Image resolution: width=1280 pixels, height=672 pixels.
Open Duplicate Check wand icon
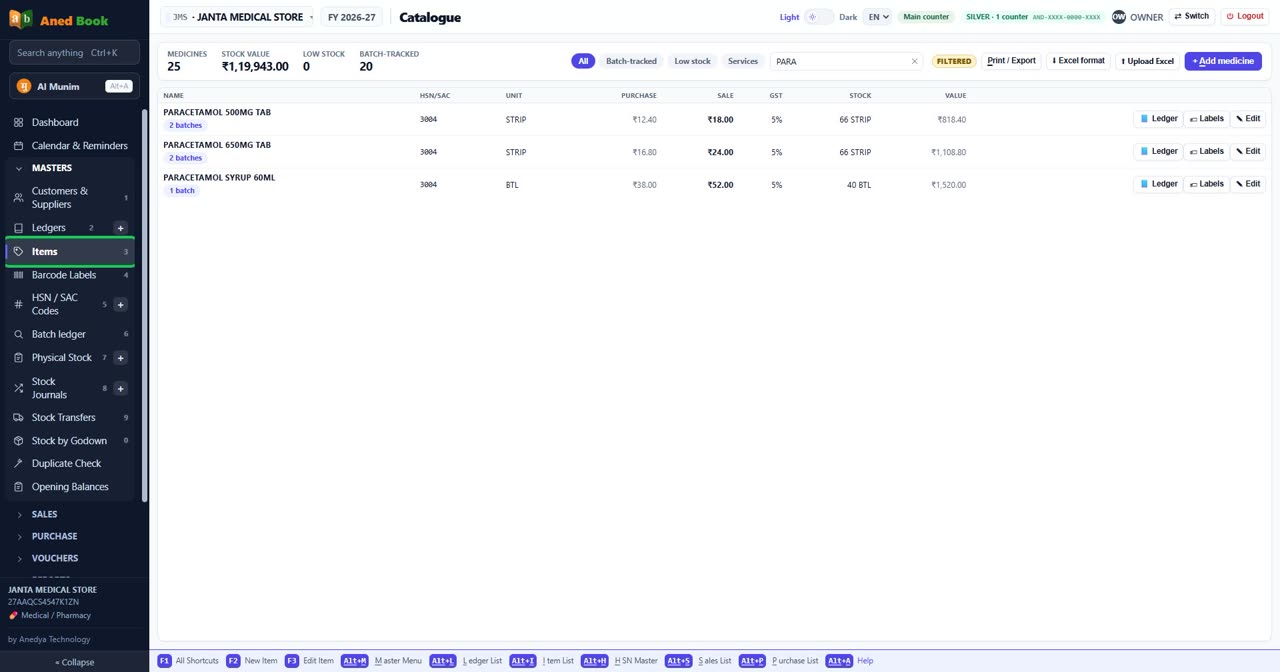pyautogui.click(x=18, y=463)
